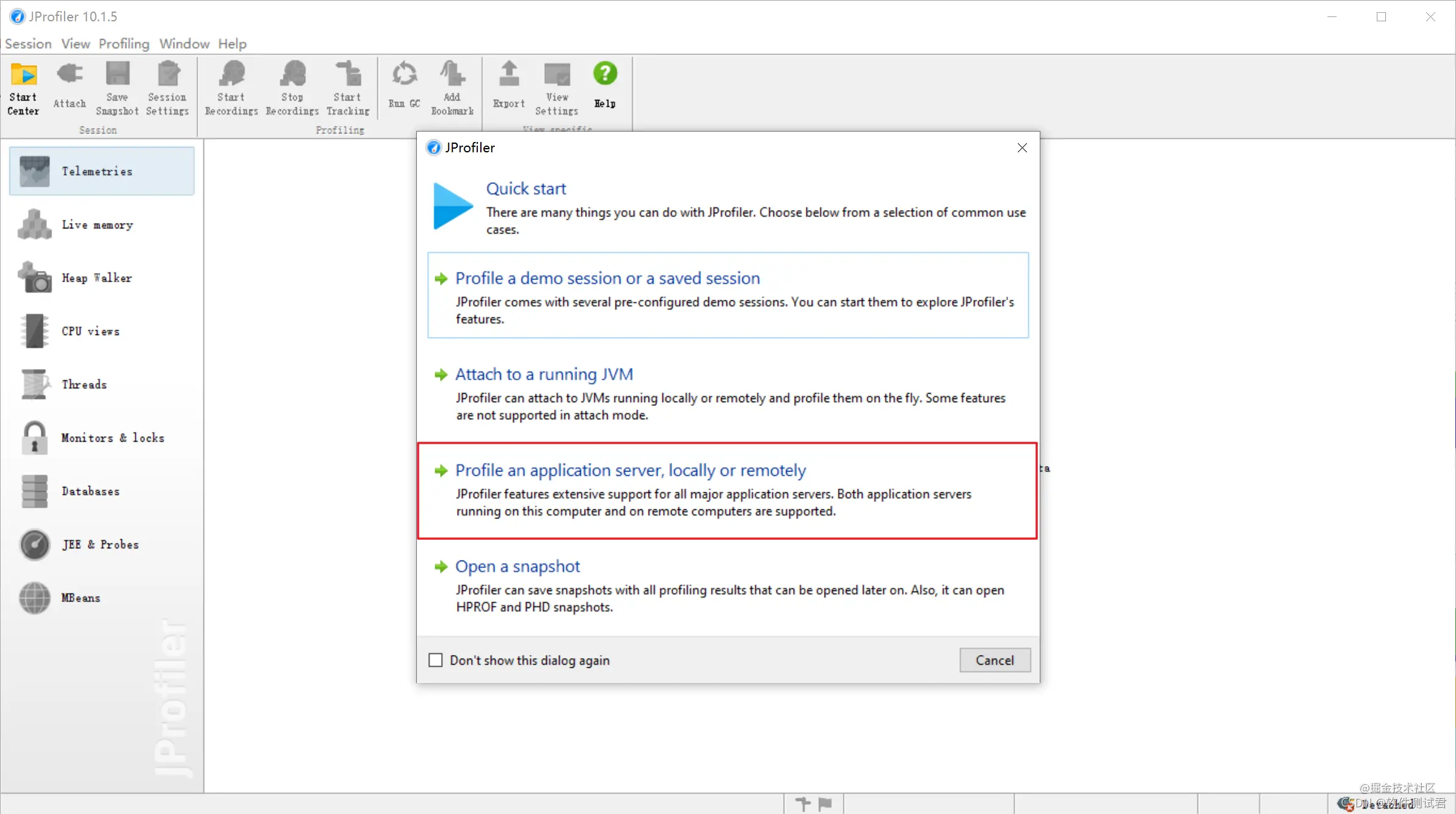The width and height of the screenshot is (1456, 814).
Task: Open the Monitors & locks section
Action: point(112,437)
